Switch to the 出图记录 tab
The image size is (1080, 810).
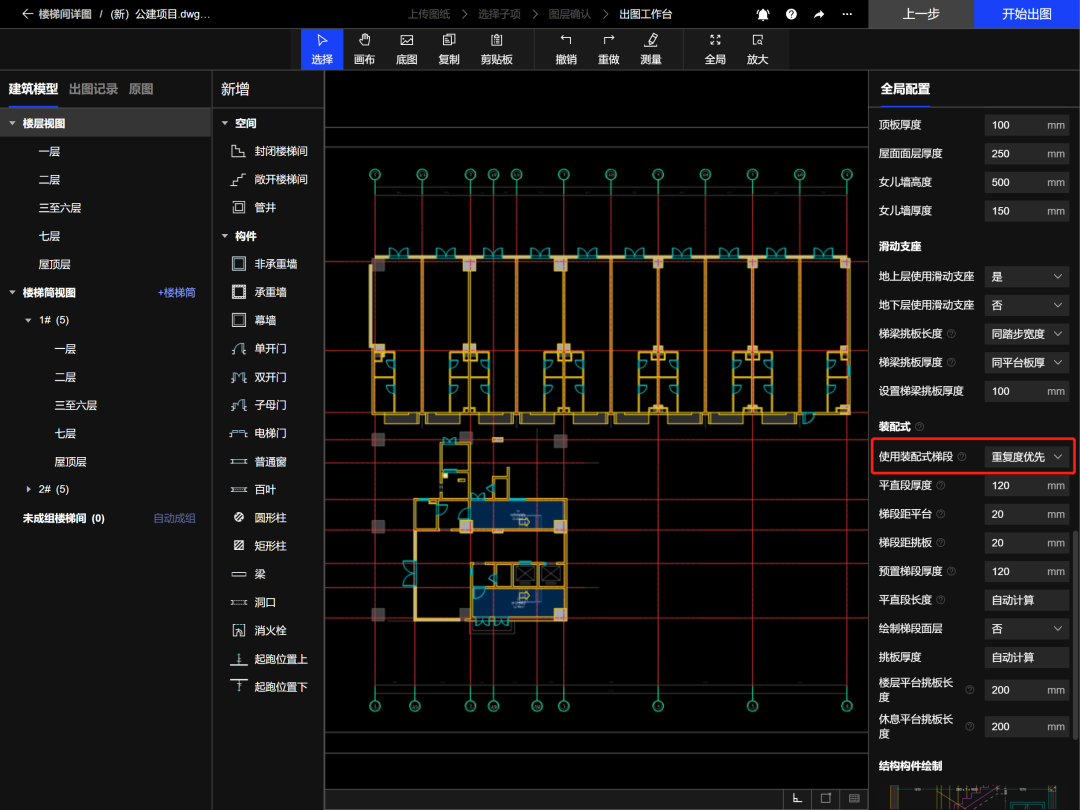93,89
